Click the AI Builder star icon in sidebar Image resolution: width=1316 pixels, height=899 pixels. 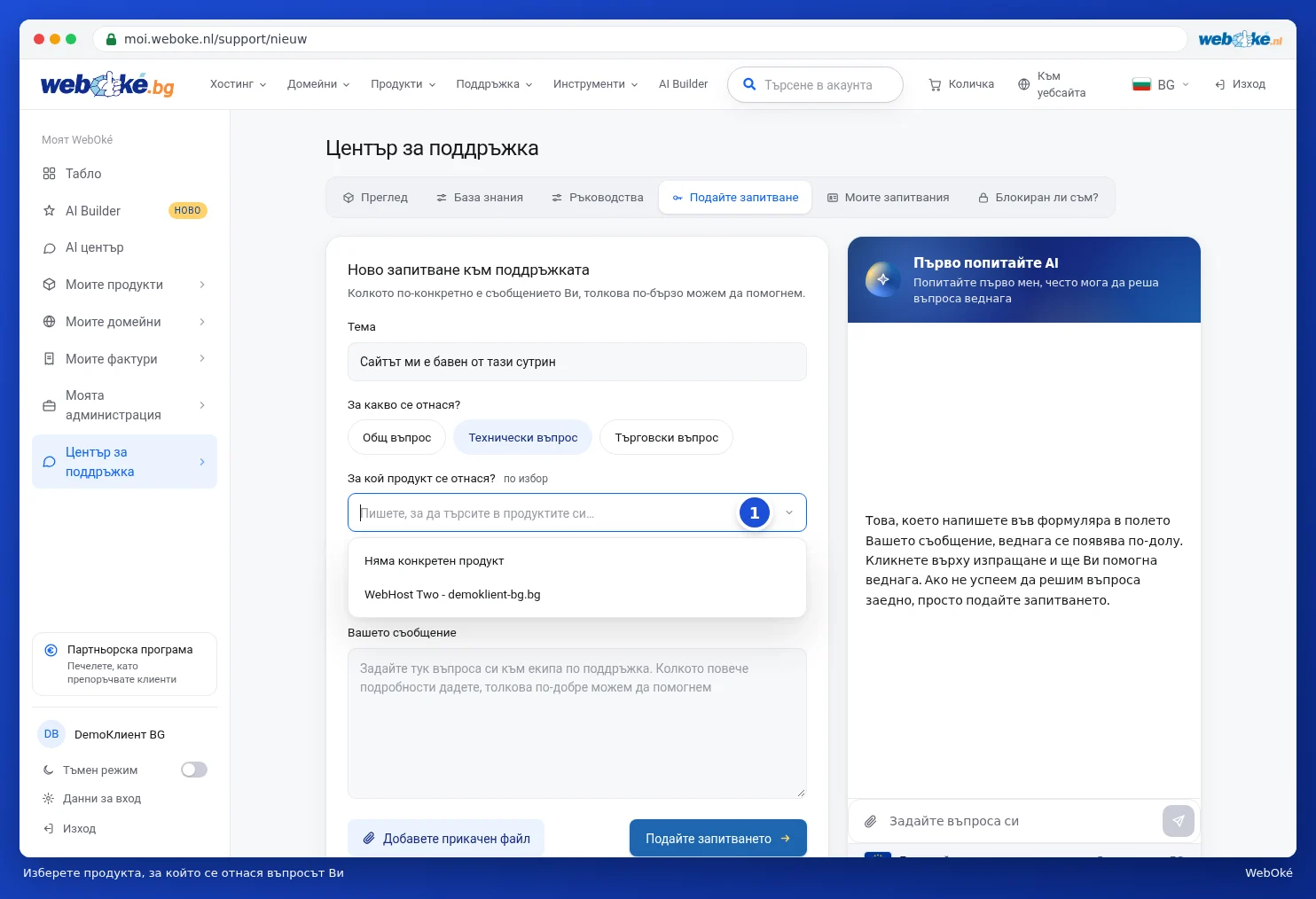click(x=49, y=211)
